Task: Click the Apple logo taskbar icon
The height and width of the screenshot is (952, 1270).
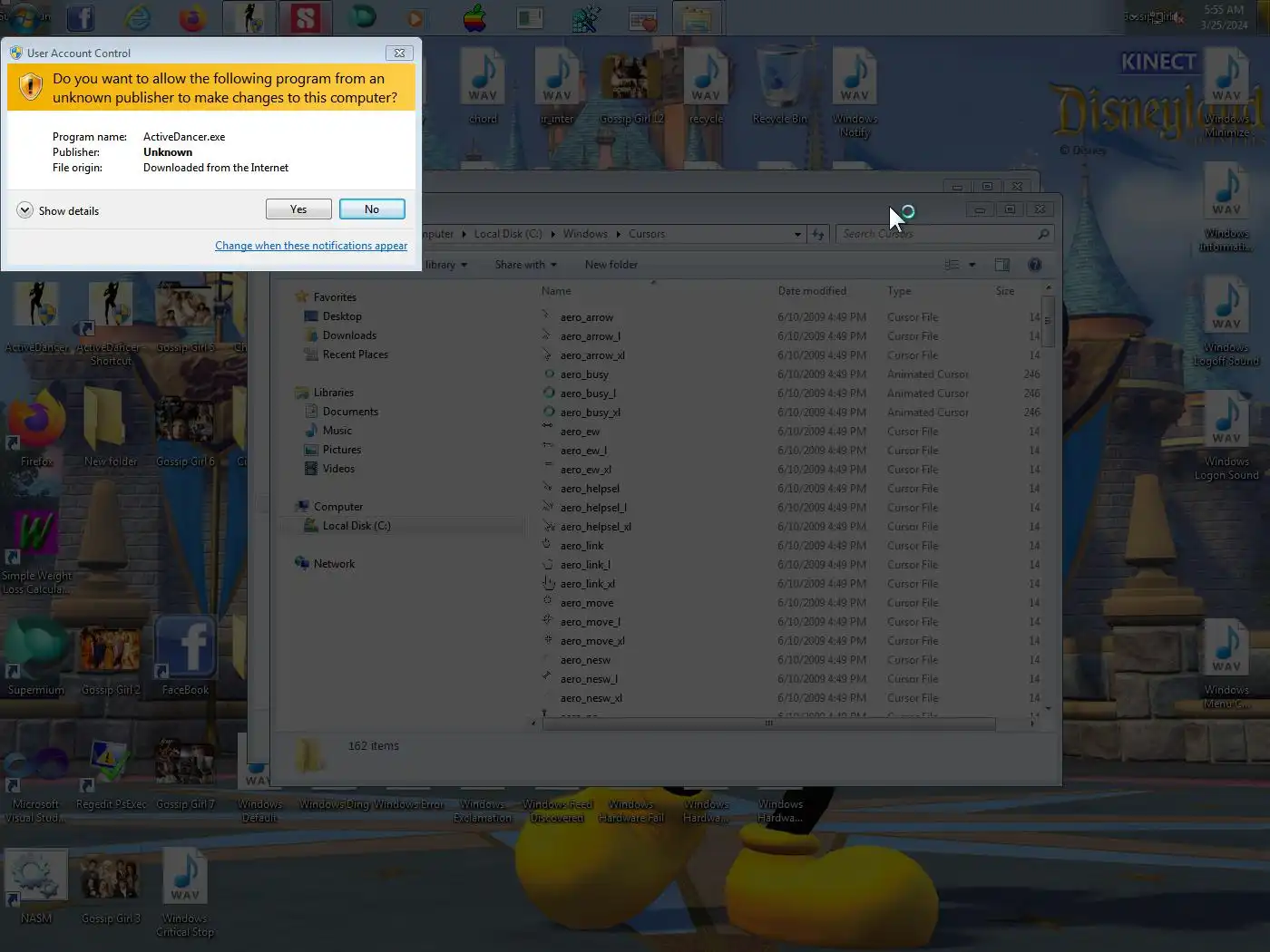Action: (x=474, y=17)
